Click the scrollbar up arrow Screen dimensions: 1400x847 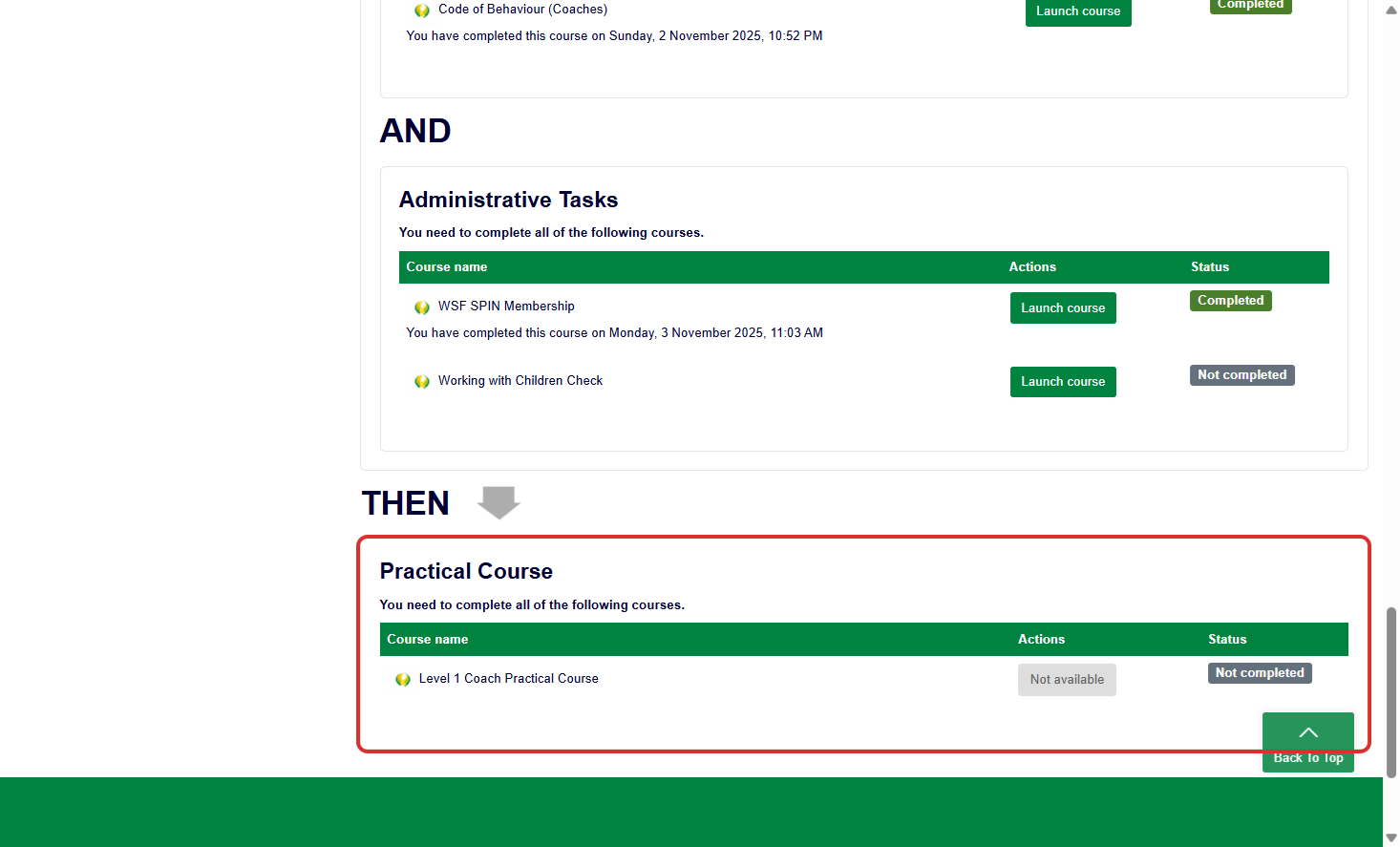1391,10
